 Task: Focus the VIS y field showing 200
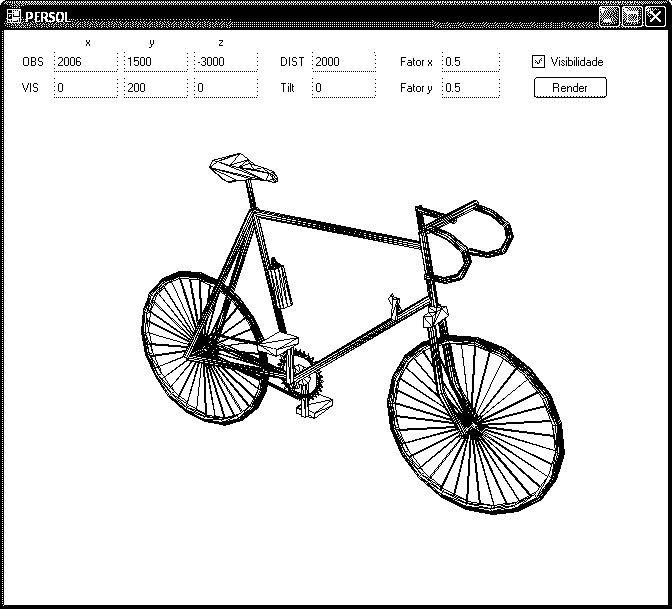[x=155, y=88]
